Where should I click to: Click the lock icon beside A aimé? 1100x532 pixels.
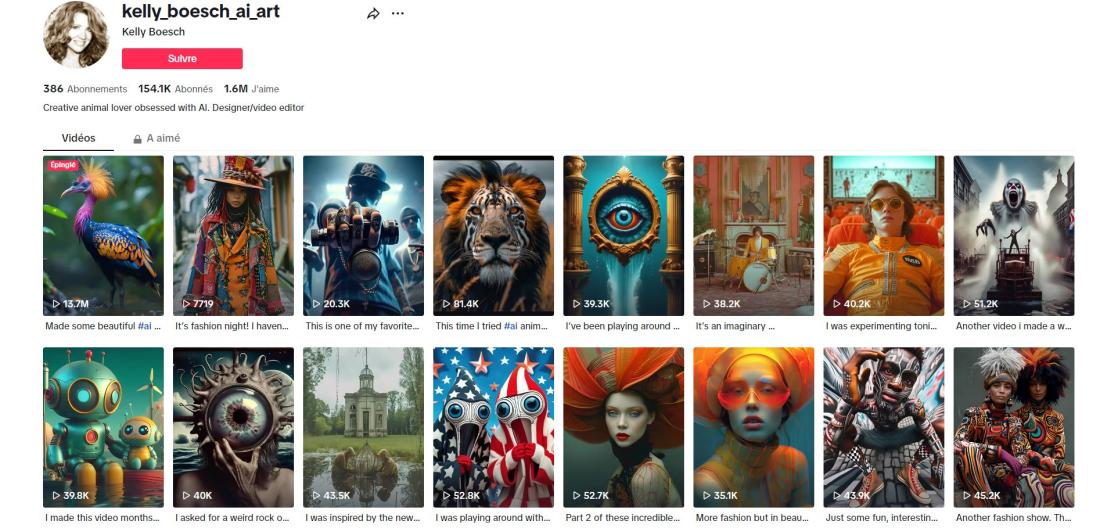[x=138, y=139]
